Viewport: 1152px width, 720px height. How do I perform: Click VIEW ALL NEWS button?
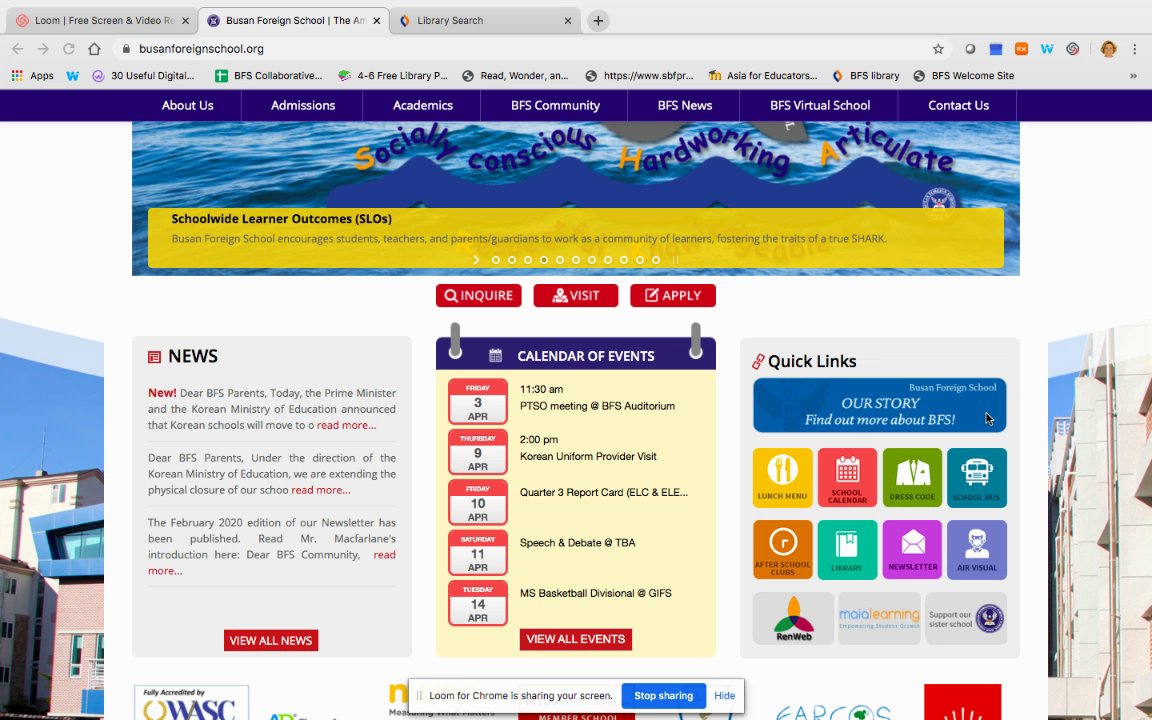tap(270, 641)
